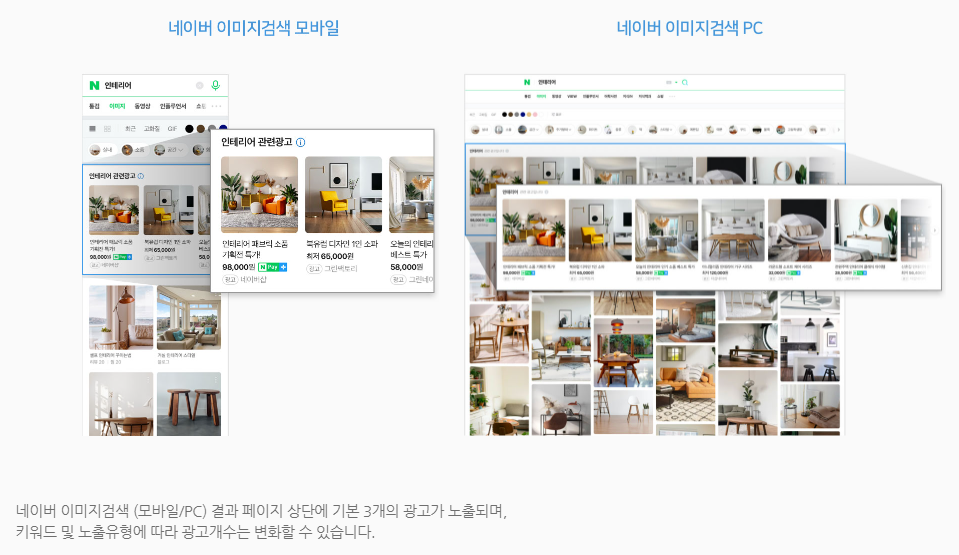The height and width of the screenshot is (555, 959).
Task: Open ad titled 북유럽 디자인 1인 소파
Action: [342, 244]
